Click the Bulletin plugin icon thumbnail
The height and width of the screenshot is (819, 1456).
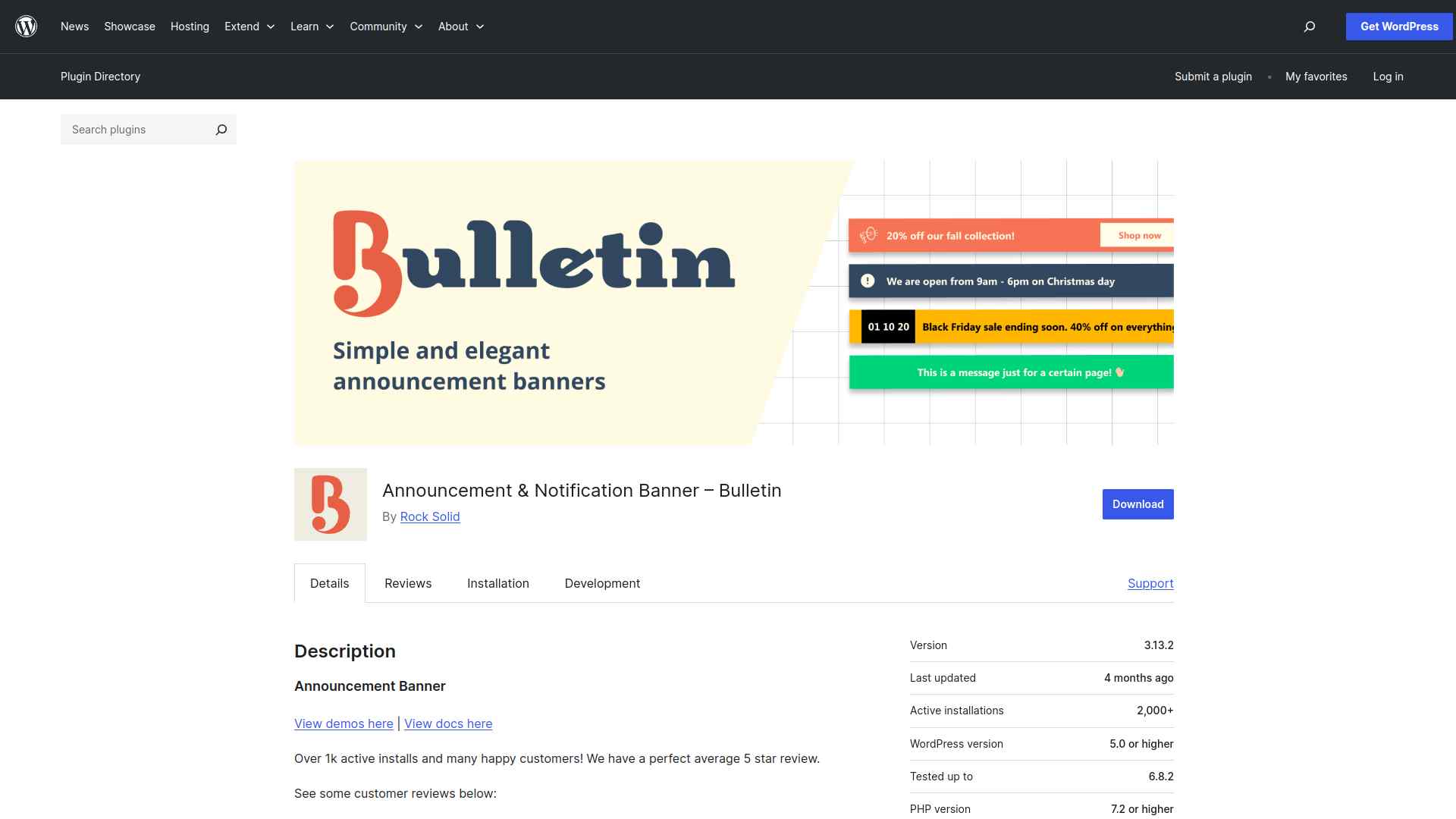(331, 504)
